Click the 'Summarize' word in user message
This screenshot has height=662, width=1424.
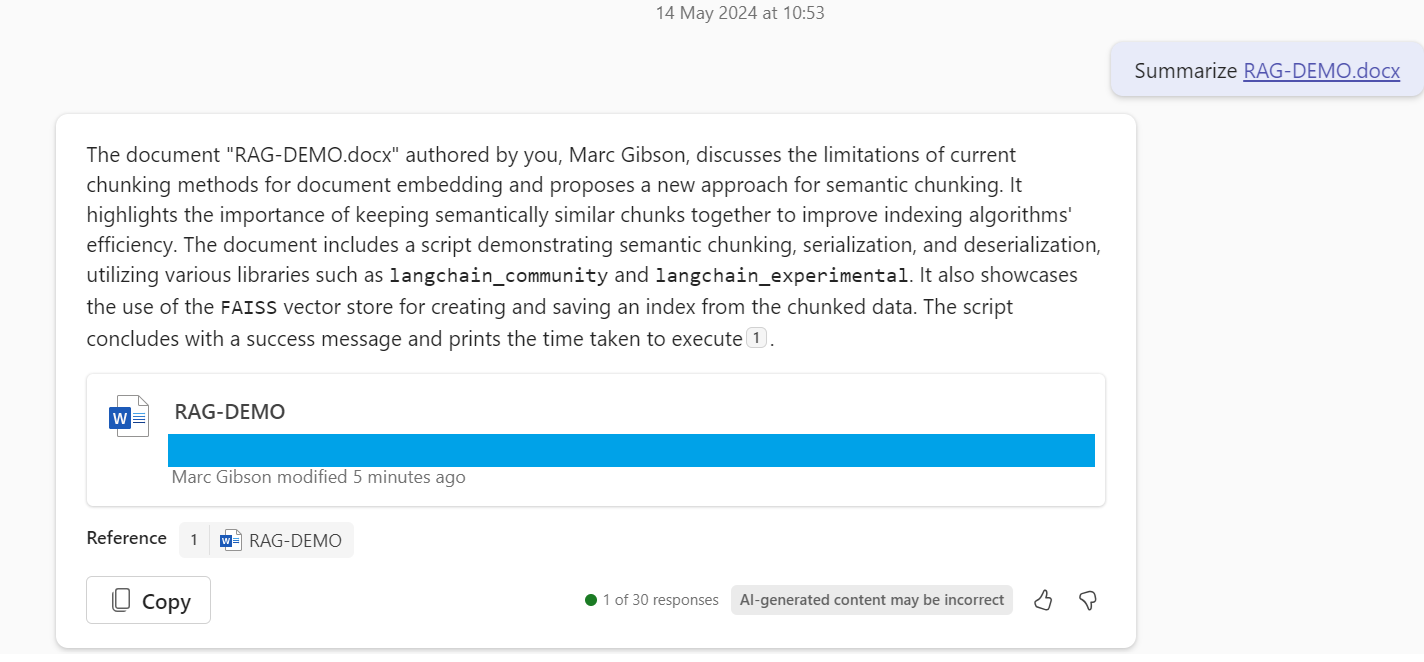click(x=1186, y=71)
